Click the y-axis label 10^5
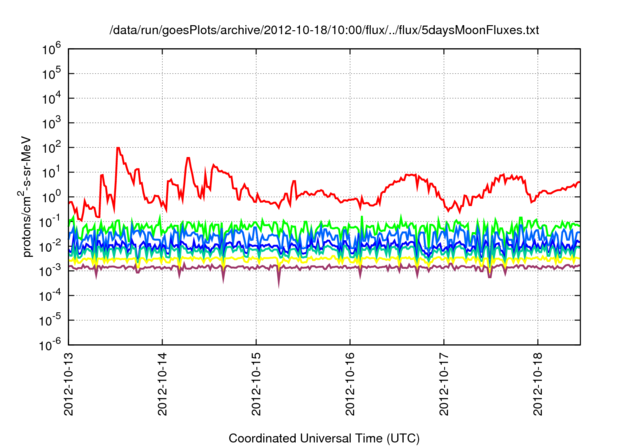 (51, 74)
